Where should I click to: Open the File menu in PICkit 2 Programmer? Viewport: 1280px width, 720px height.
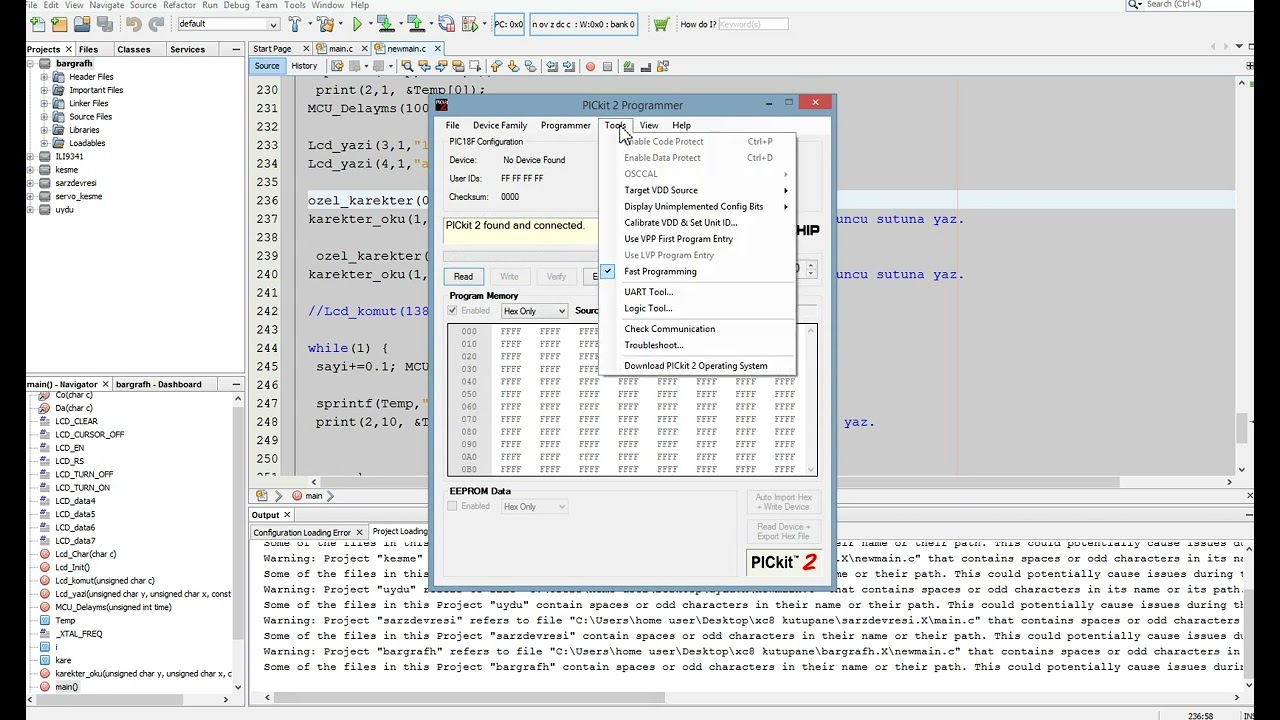click(453, 125)
